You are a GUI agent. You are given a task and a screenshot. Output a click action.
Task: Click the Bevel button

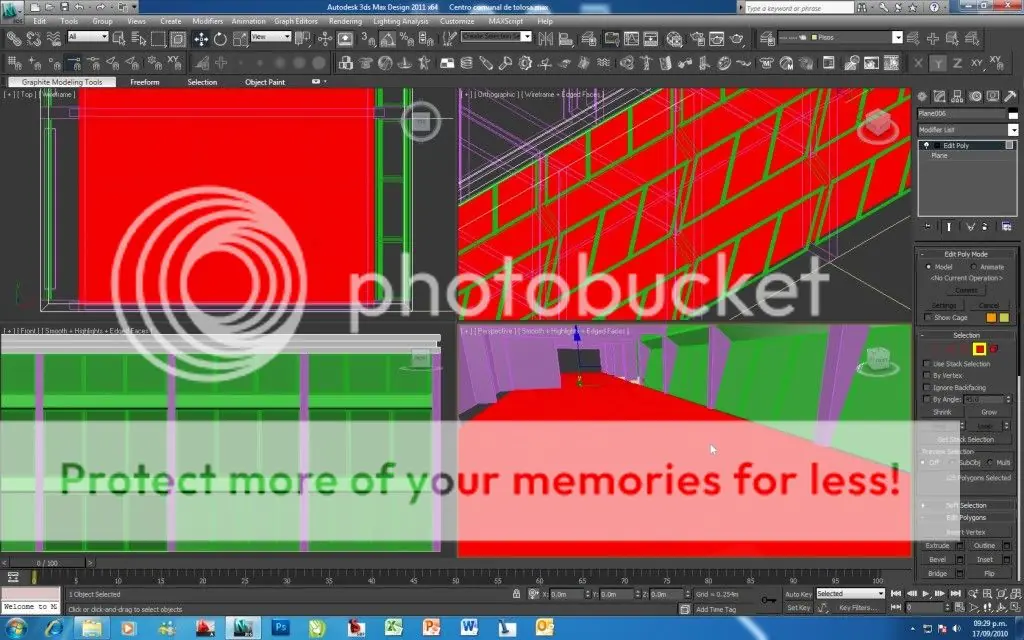[x=937, y=560]
